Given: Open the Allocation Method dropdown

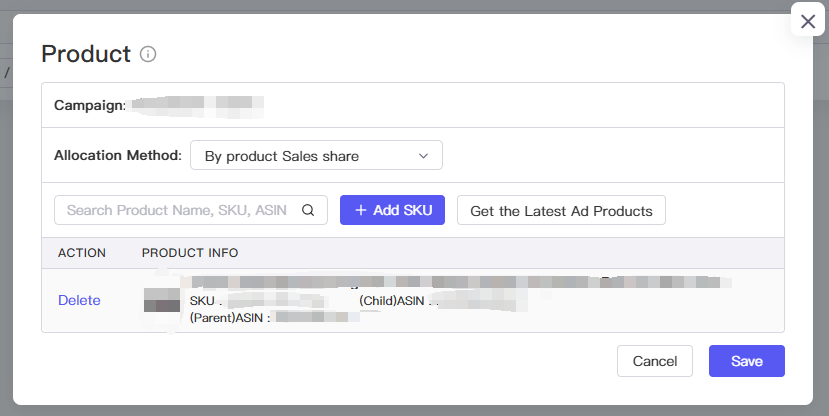Looking at the screenshot, I should [x=316, y=155].
